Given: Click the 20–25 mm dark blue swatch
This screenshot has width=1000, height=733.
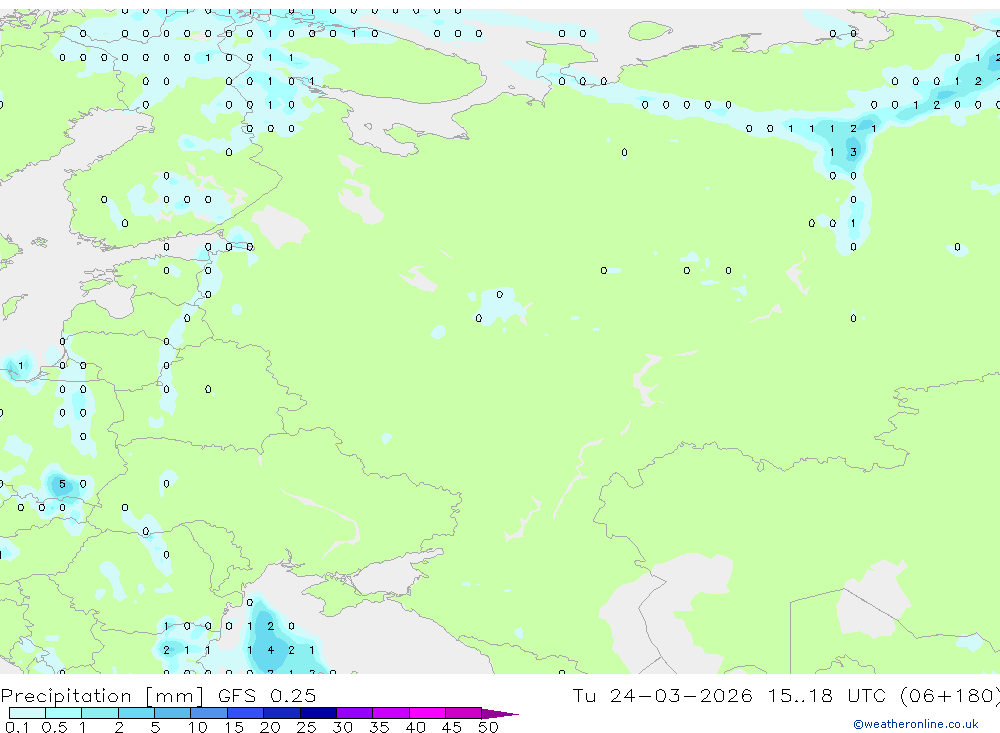Looking at the screenshot, I should [282, 713].
